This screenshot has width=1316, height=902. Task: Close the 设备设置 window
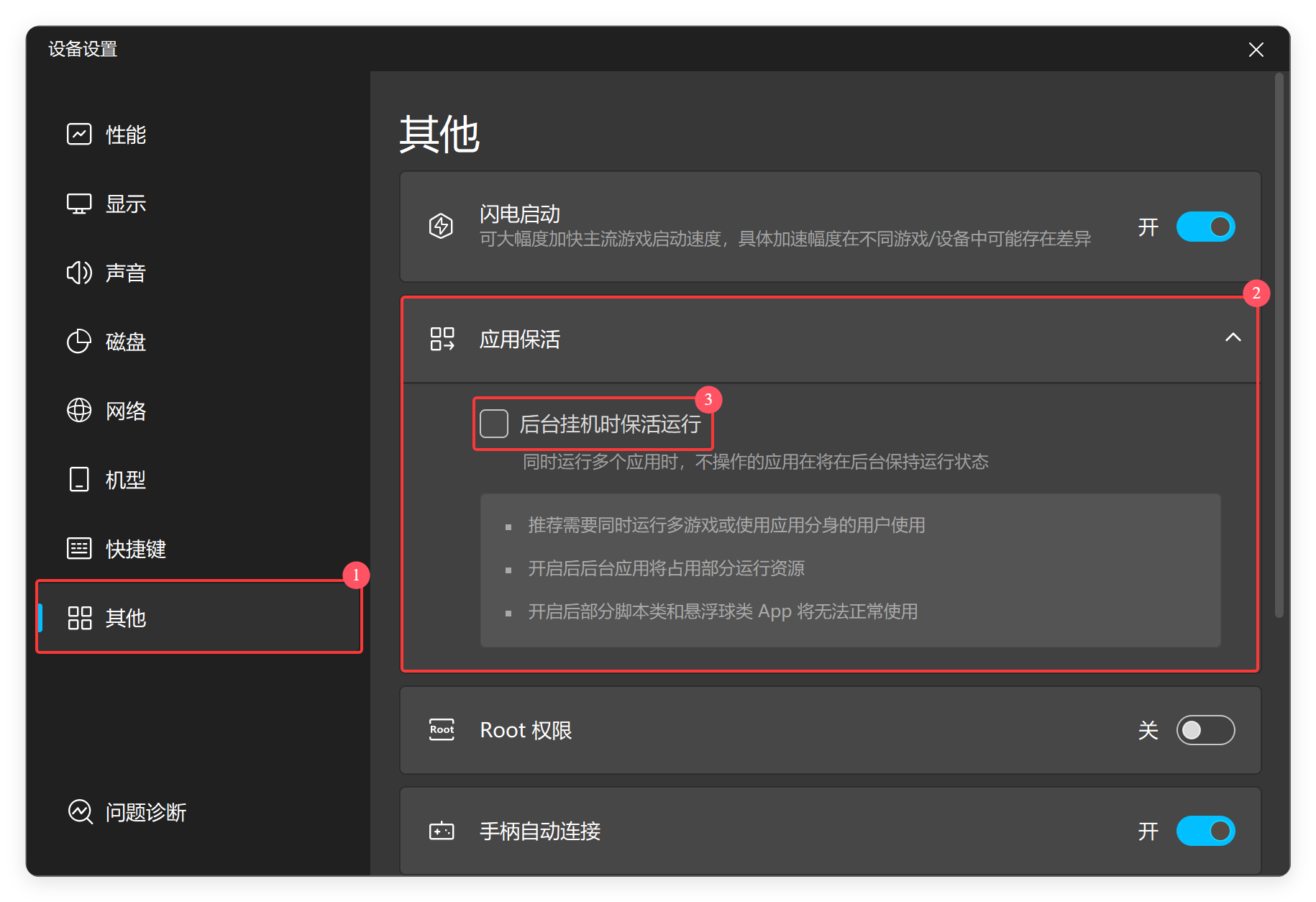coord(1256,49)
